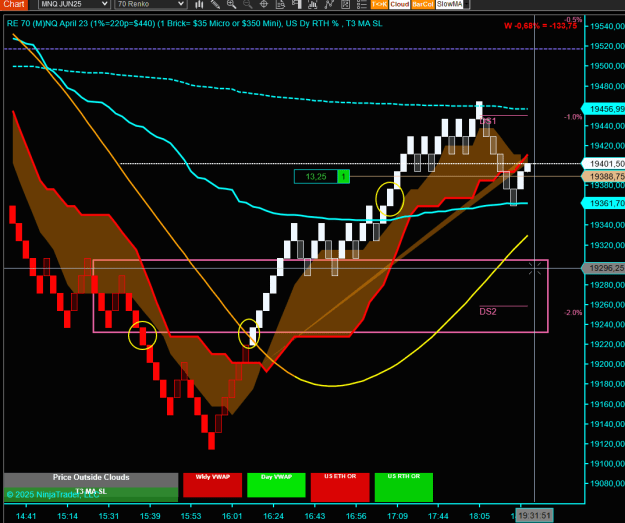Click the 19388,75 entry price marker
Screen dimensions: 625x523
pos(603,177)
